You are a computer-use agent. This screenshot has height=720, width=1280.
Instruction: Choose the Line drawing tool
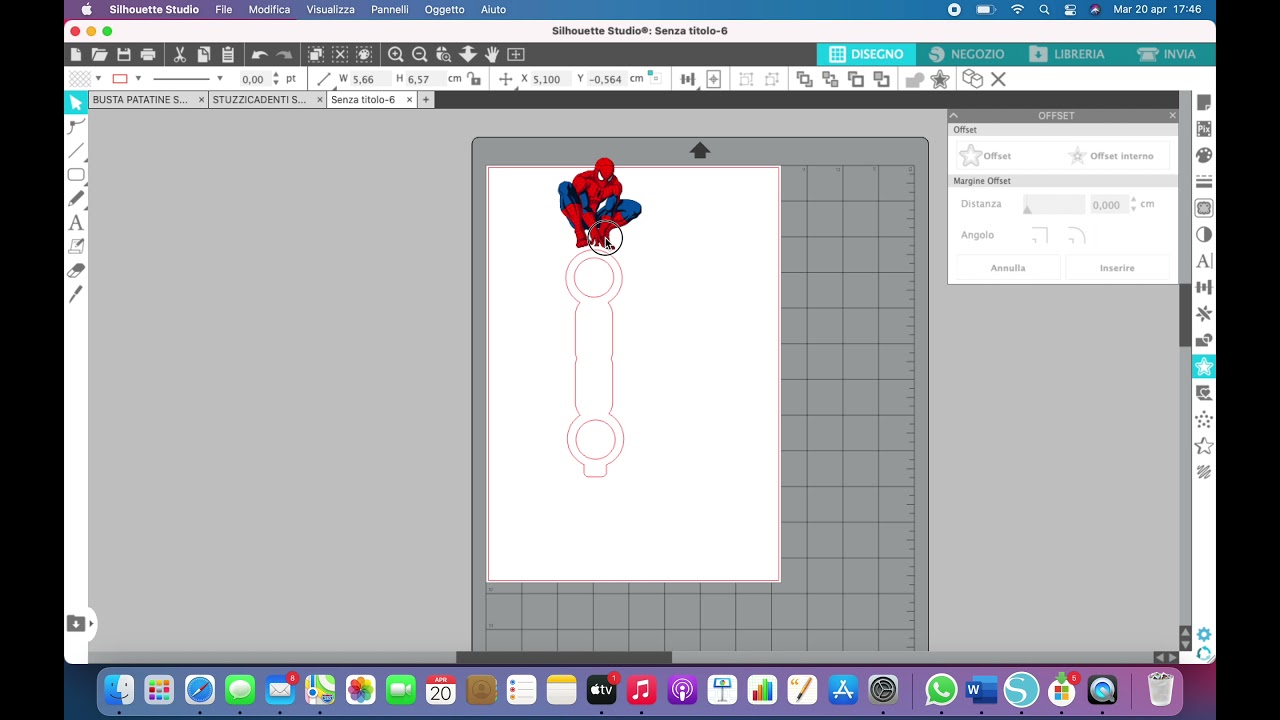click(x=76, y=151)
